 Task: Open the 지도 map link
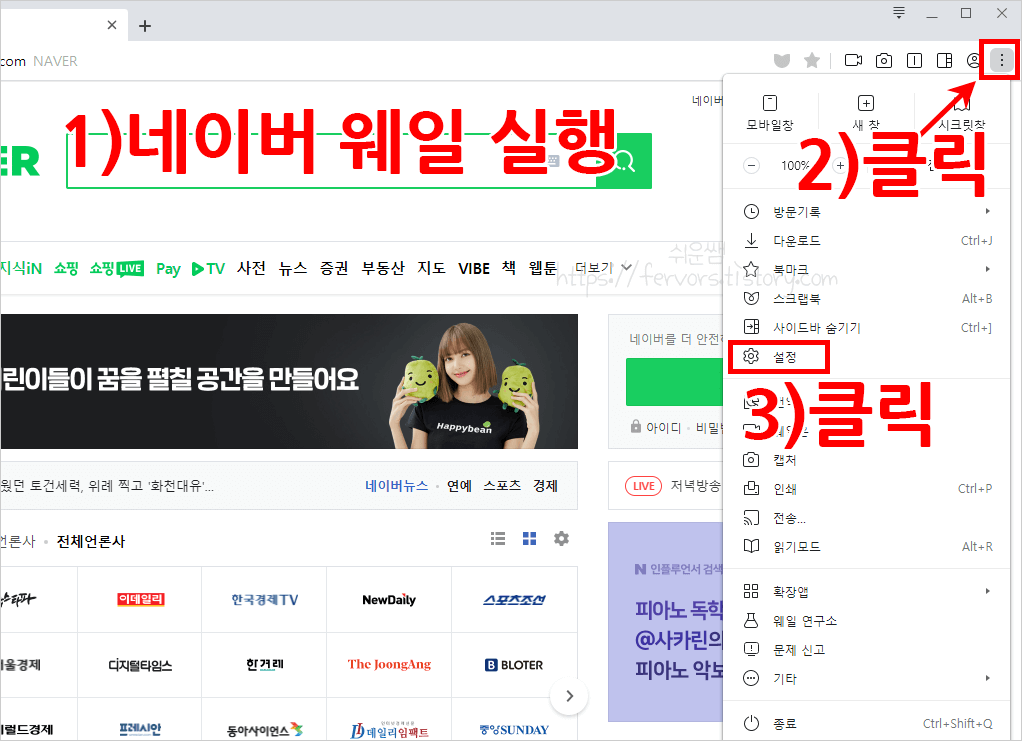click(x=431, y=269)
